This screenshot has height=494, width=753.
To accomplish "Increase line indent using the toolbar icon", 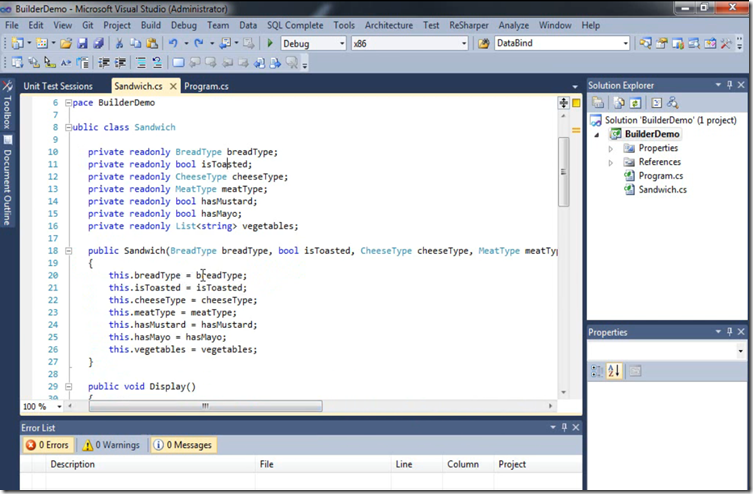I will tap(120, 62).
